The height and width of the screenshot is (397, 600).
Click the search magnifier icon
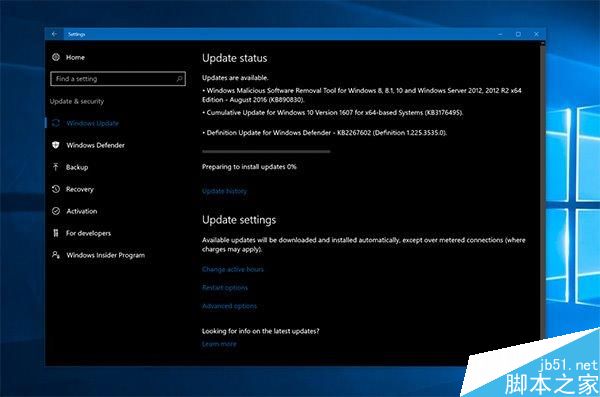(x=179, y=79)
